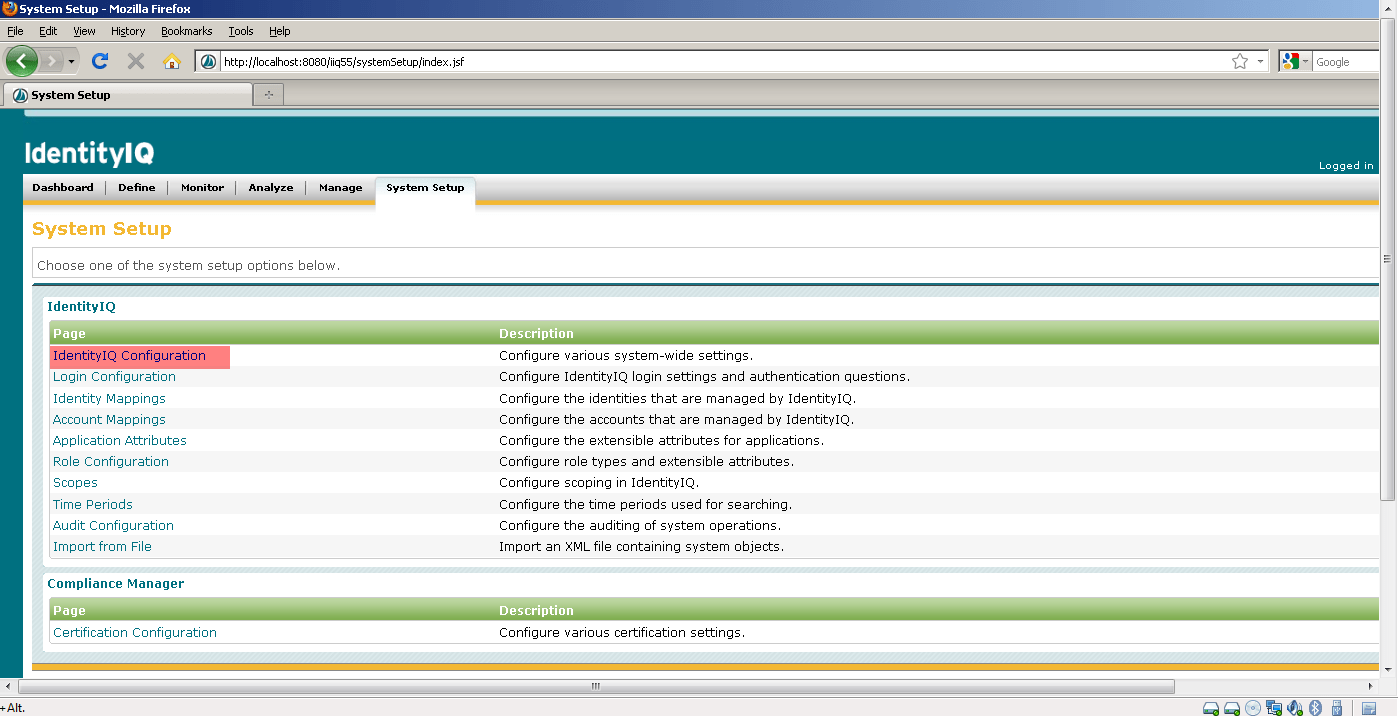Click the first hard disk status icon
The width and height of the screenshot is (1398, 717).
[1211, 708]
